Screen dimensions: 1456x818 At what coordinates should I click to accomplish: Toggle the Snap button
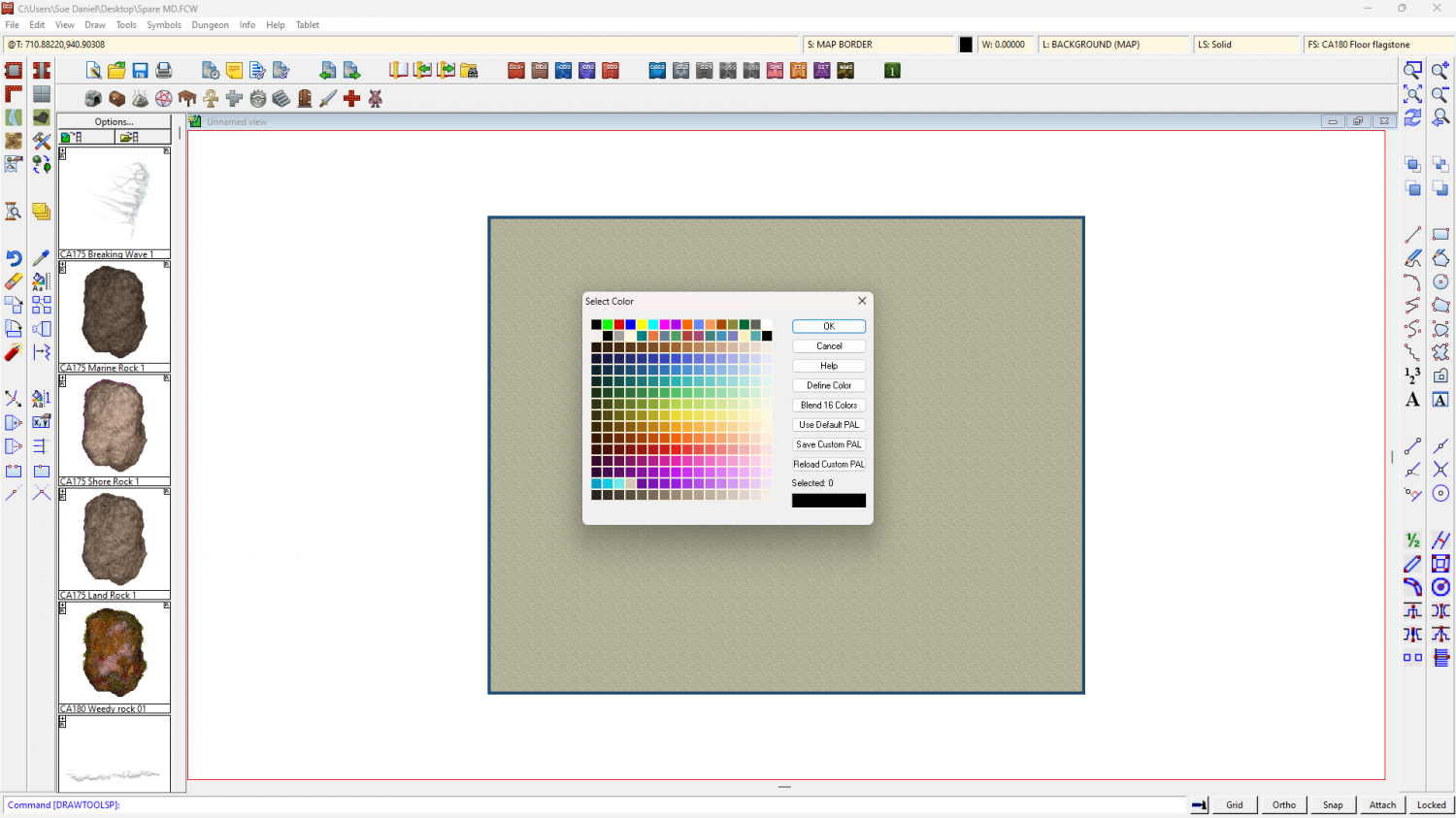(1333, 804)
